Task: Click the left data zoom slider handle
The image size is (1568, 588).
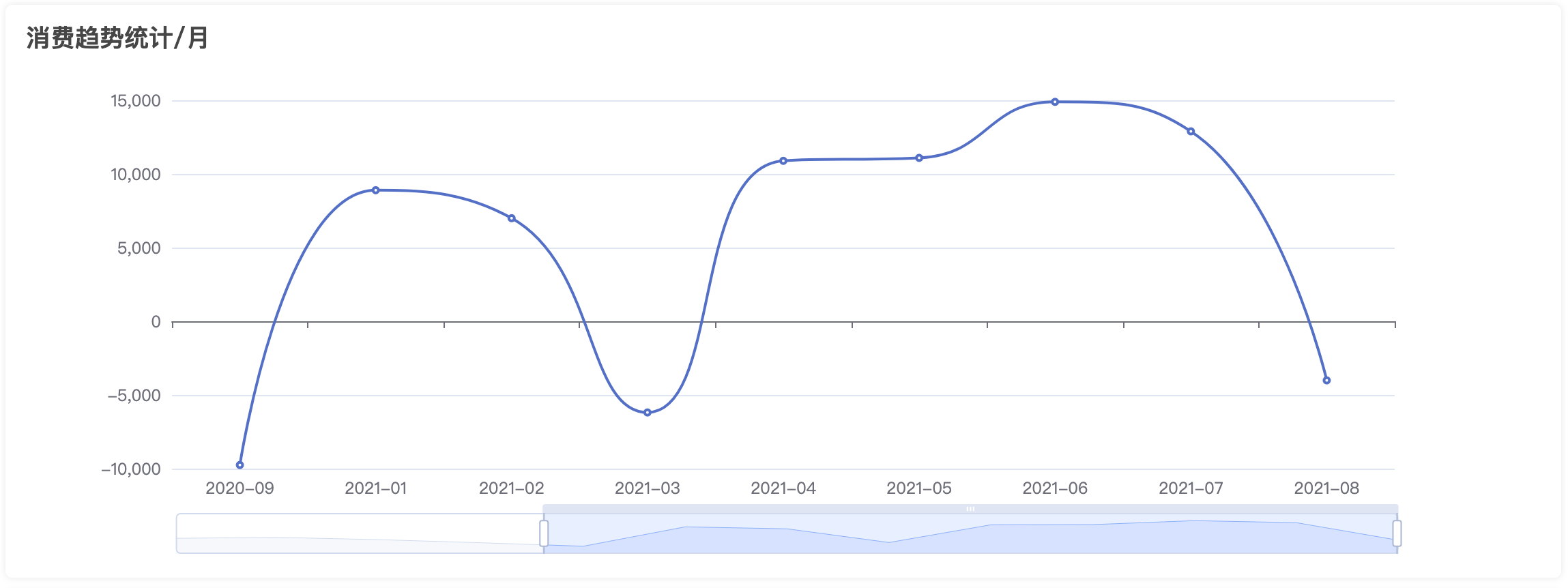Action: [544, 533]
